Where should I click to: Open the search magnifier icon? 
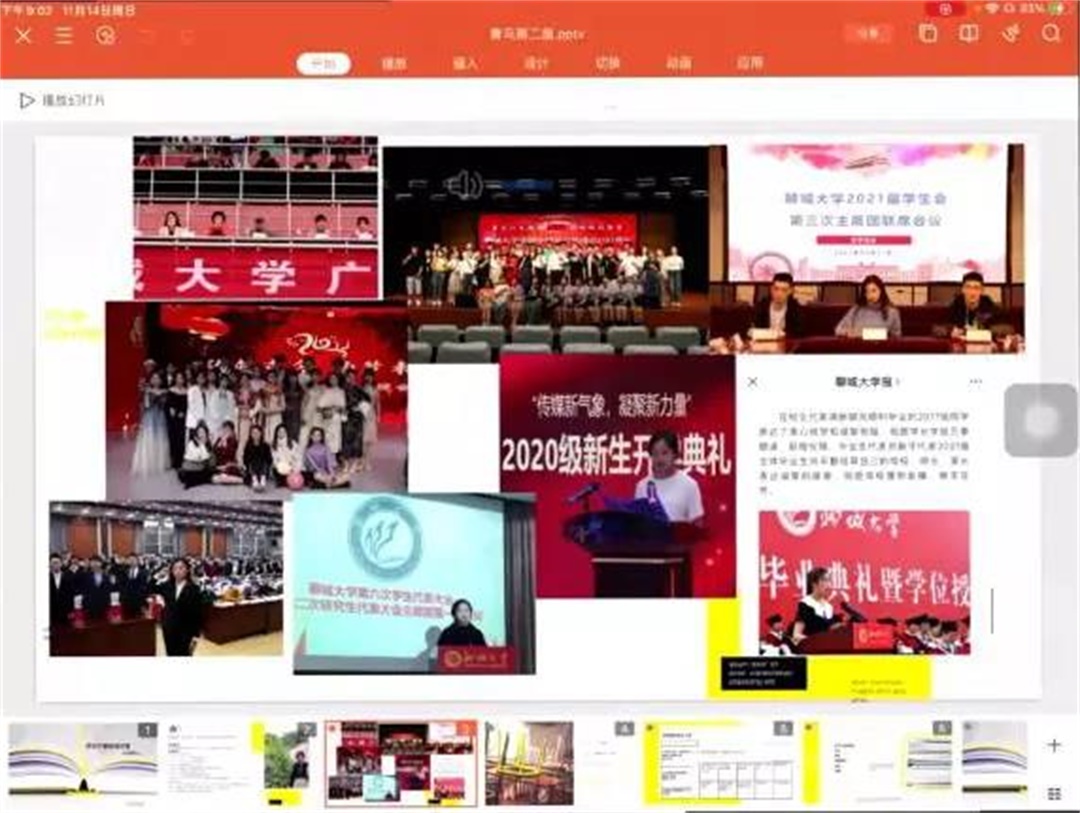[x=1051, y=33]
